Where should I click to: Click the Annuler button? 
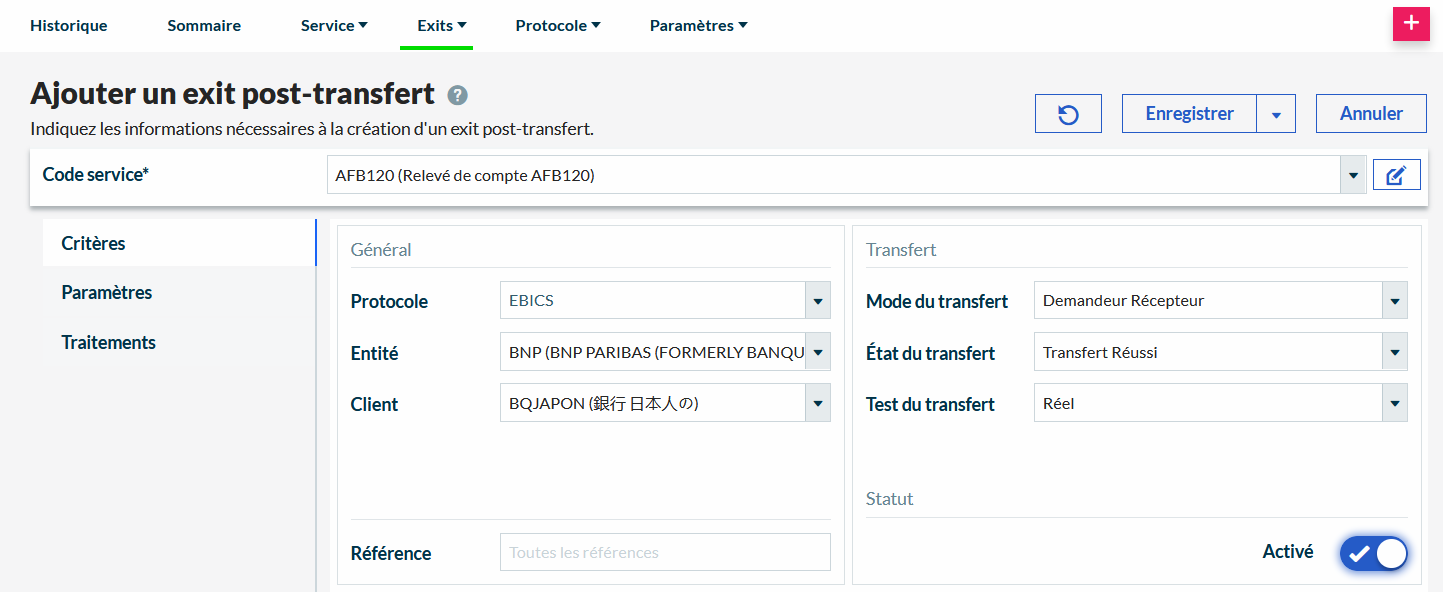[x=1371, y=114]
